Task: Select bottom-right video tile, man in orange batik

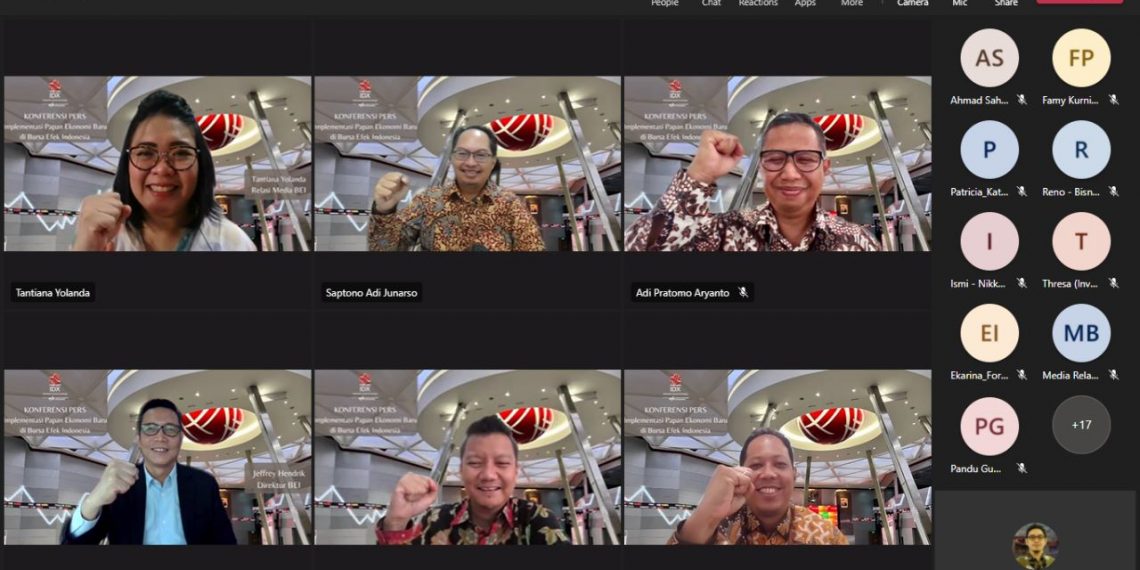Action: point(778,457)
